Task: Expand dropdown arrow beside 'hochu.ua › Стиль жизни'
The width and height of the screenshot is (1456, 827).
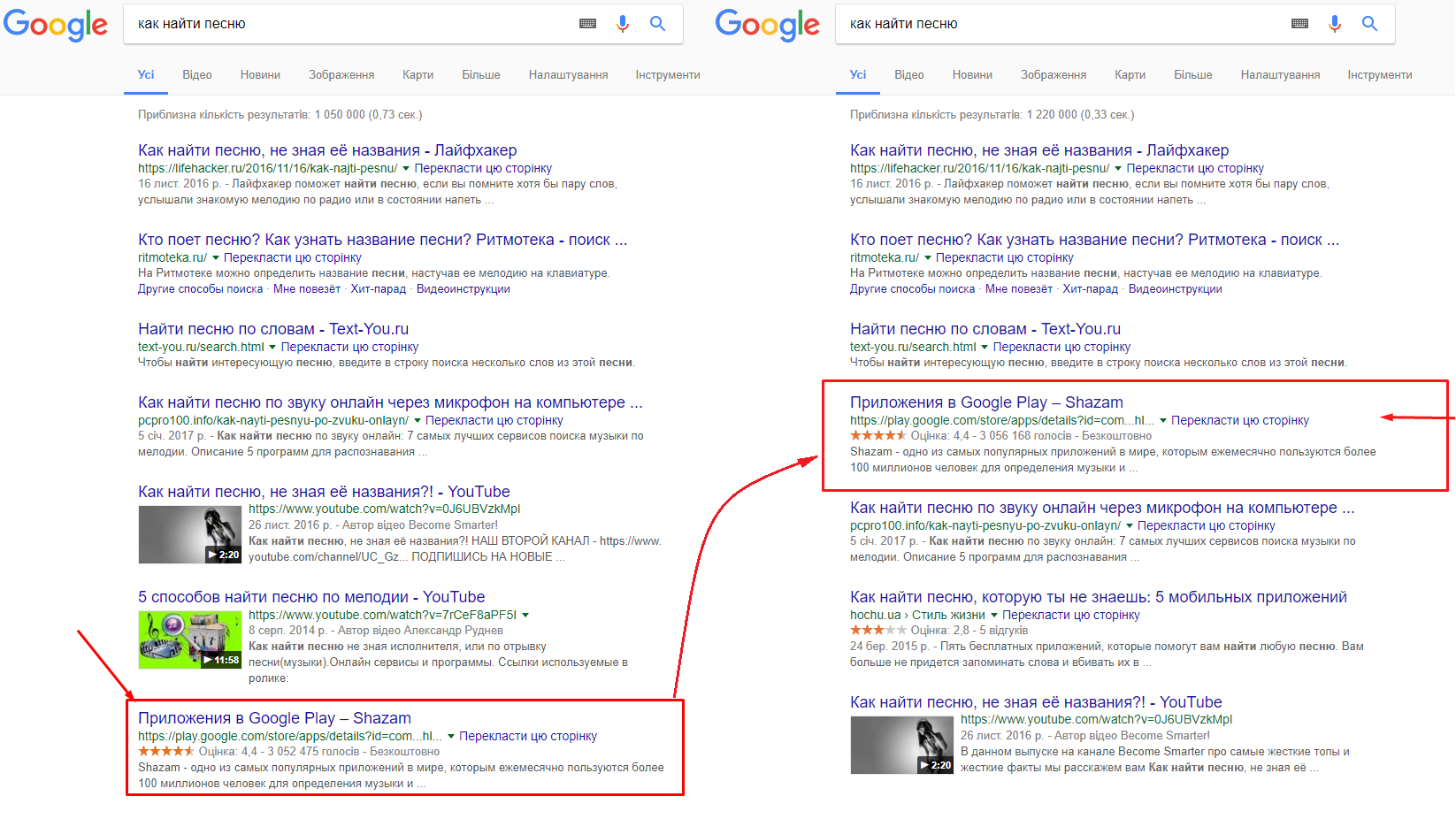Action: pyautogui.click(x=994, y=615)
